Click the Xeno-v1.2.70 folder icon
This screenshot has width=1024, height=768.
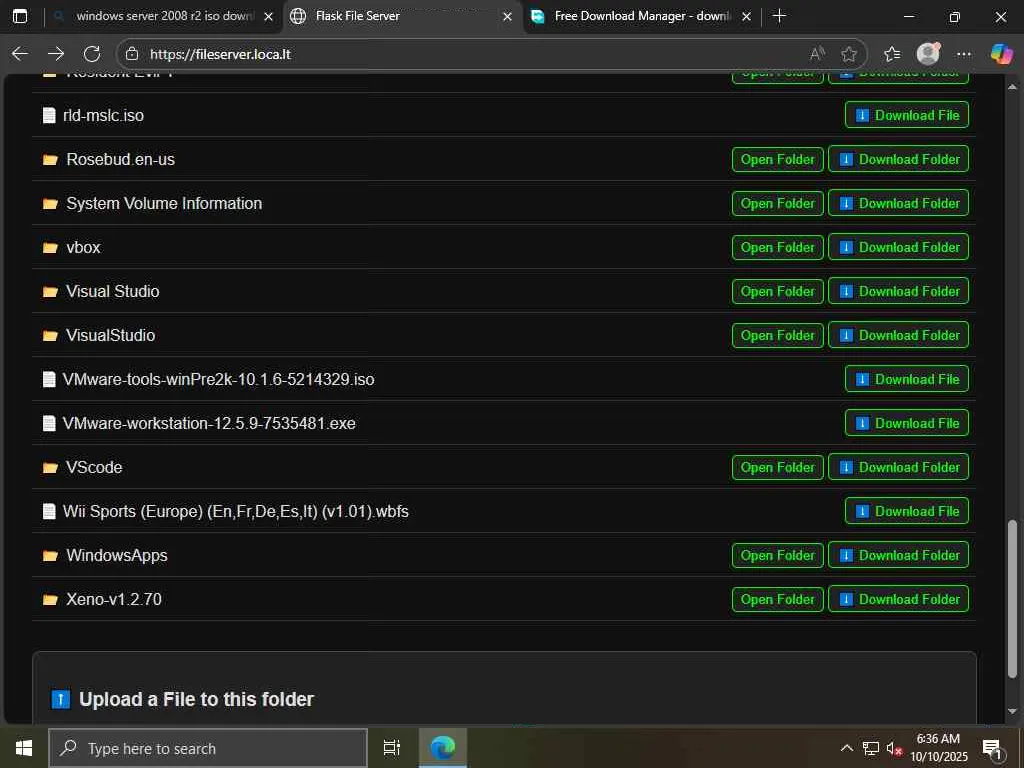pyautogui.click(x=50, y=600)
